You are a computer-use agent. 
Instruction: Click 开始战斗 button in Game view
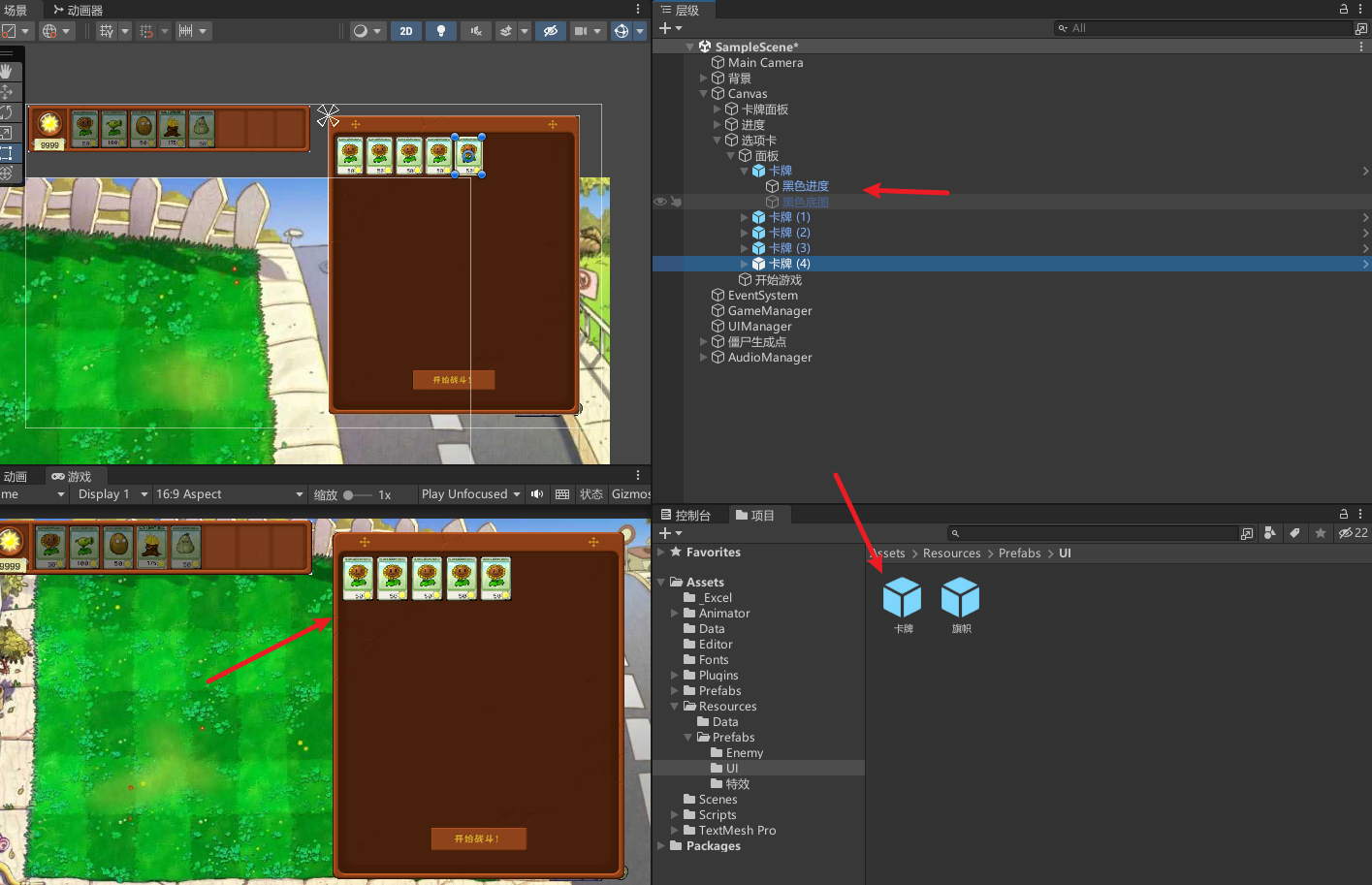pyautogui.click(x=478, y=838)
